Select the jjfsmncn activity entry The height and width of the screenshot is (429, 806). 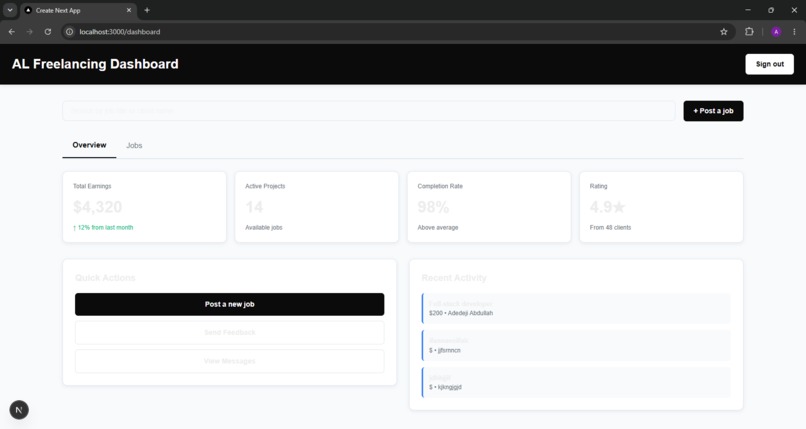pyautogui.click(x=576, y=345)
